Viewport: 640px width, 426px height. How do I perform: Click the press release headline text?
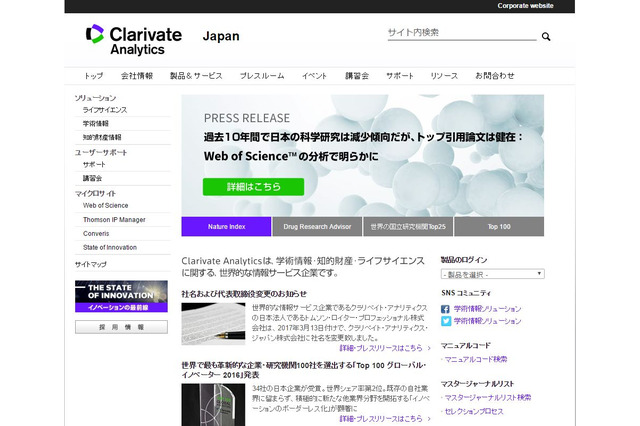click(x=363, y=146)
